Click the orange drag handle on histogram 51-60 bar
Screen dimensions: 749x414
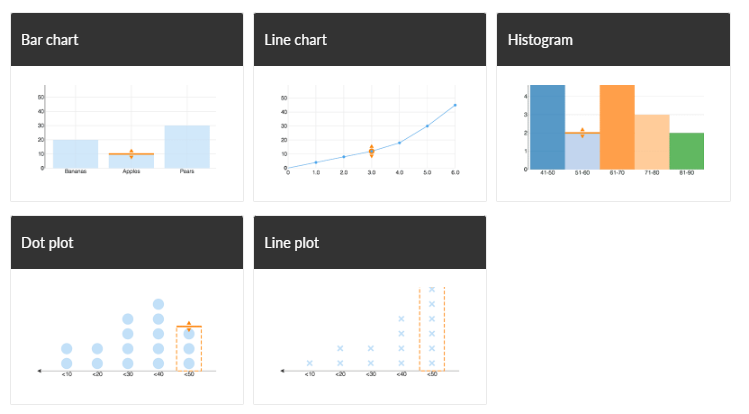pyautogui.click(x=582, y=133)
